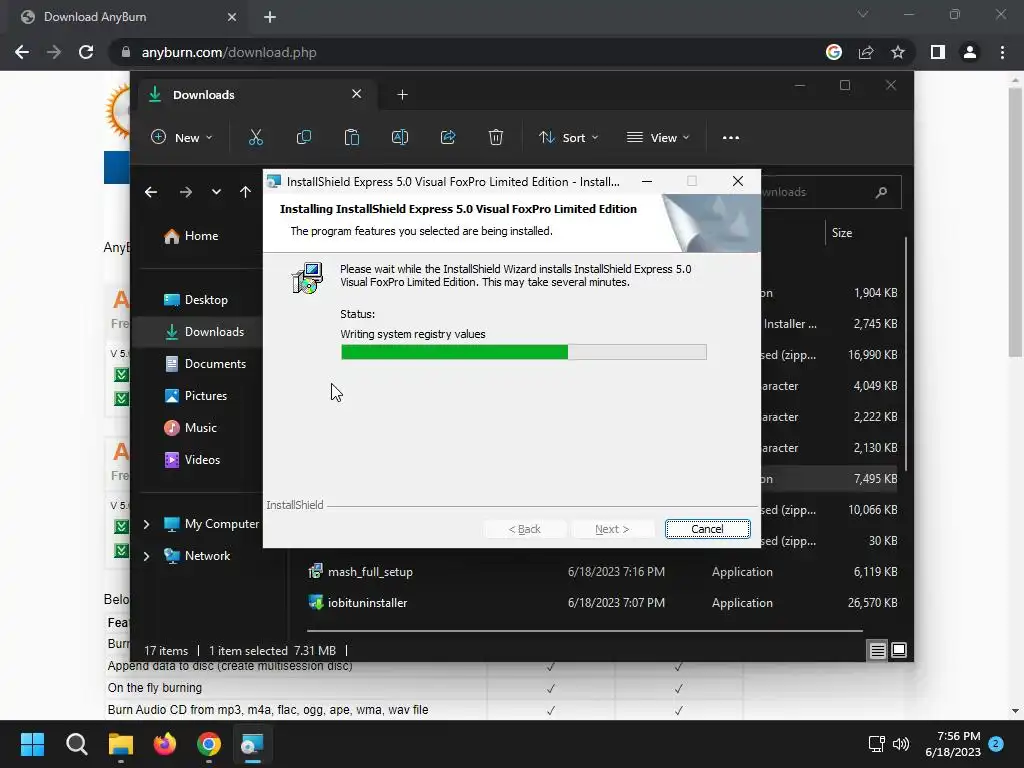Viewport: 1024px width, 768px height.
Task: Open Chrome three-dot menu
Action: 1002,52
